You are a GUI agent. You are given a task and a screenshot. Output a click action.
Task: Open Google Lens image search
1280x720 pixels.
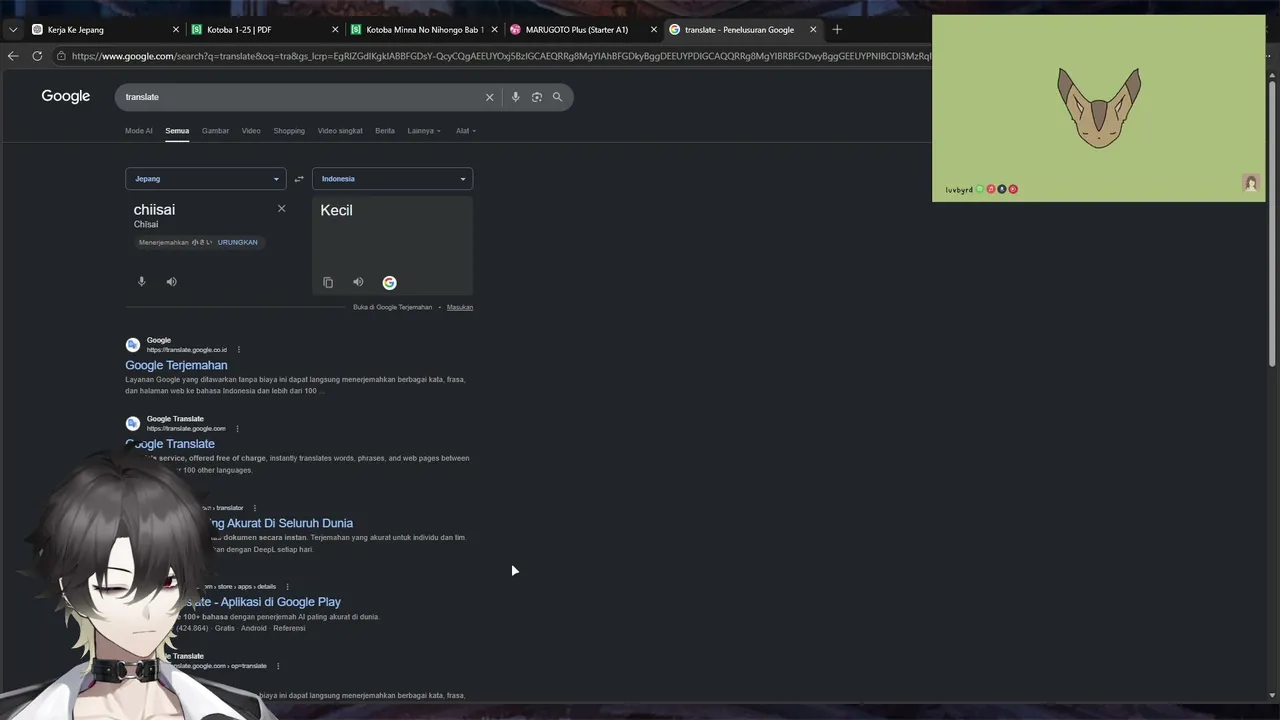pos(537,97)
